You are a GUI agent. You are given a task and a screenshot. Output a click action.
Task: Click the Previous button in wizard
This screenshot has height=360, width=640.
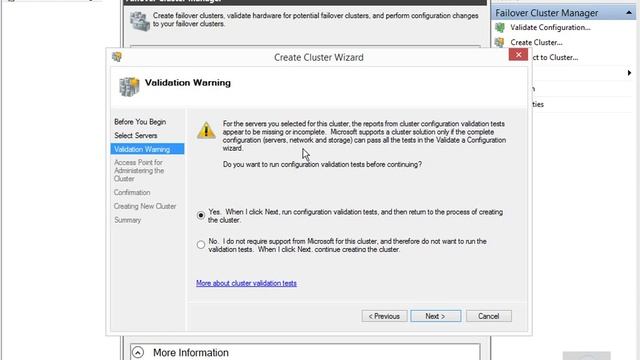click(x=384, y=316)
